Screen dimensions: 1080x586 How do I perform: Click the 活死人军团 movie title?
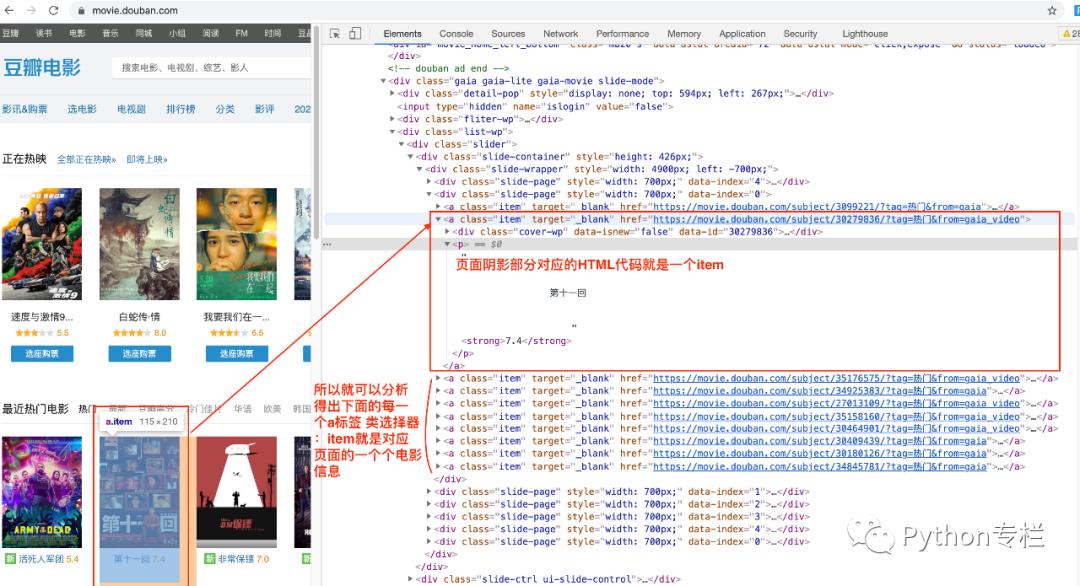(41, 558)
